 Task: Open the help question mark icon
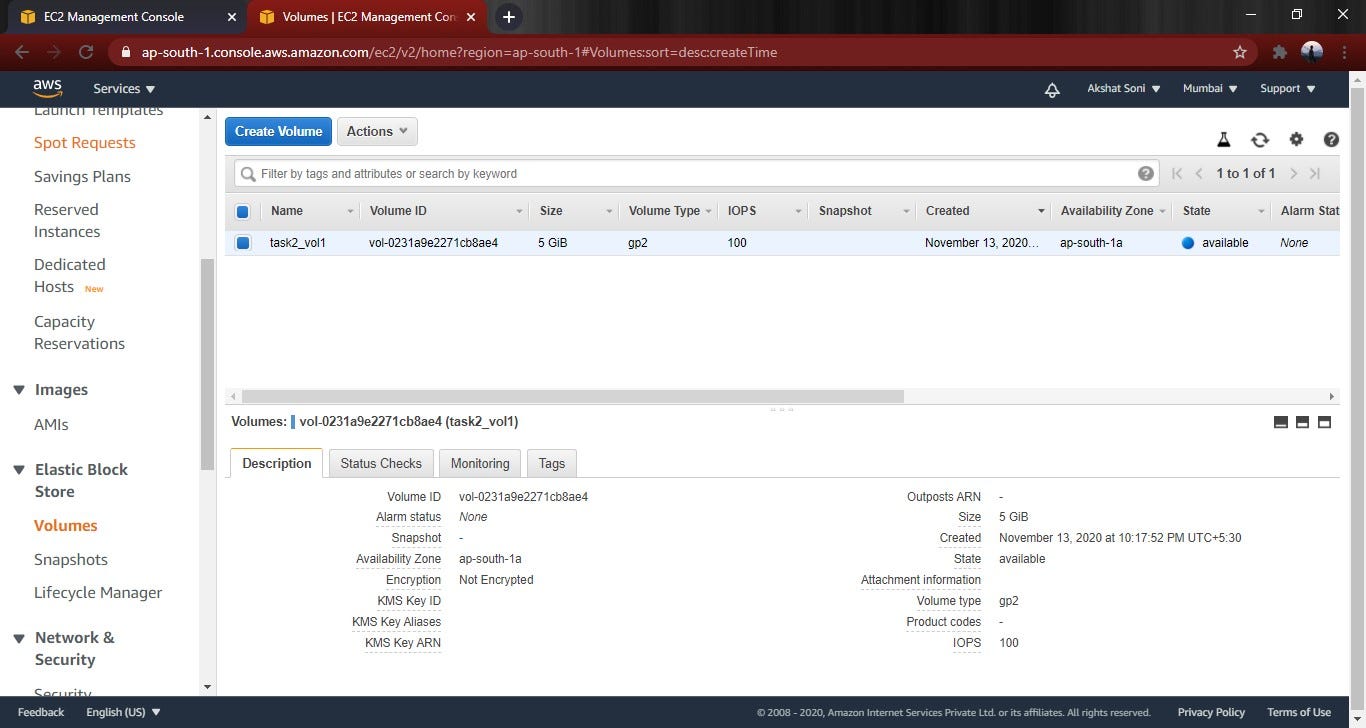tap(1331, 140)
